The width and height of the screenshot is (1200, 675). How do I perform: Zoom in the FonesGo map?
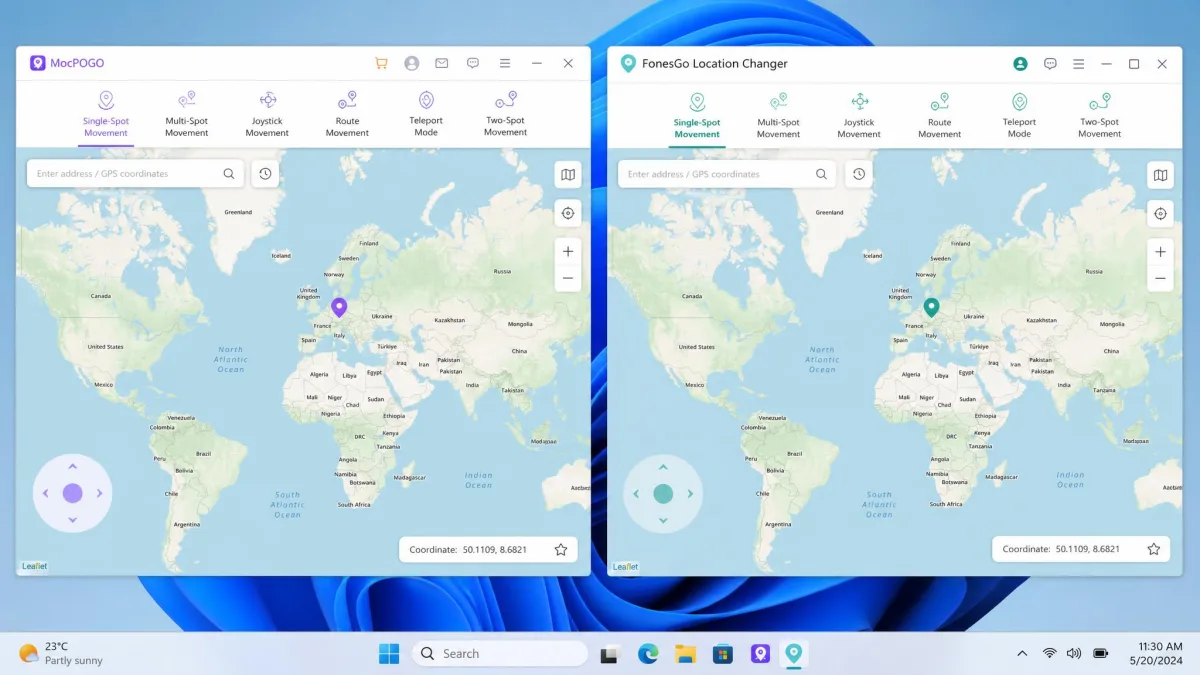1160,252
